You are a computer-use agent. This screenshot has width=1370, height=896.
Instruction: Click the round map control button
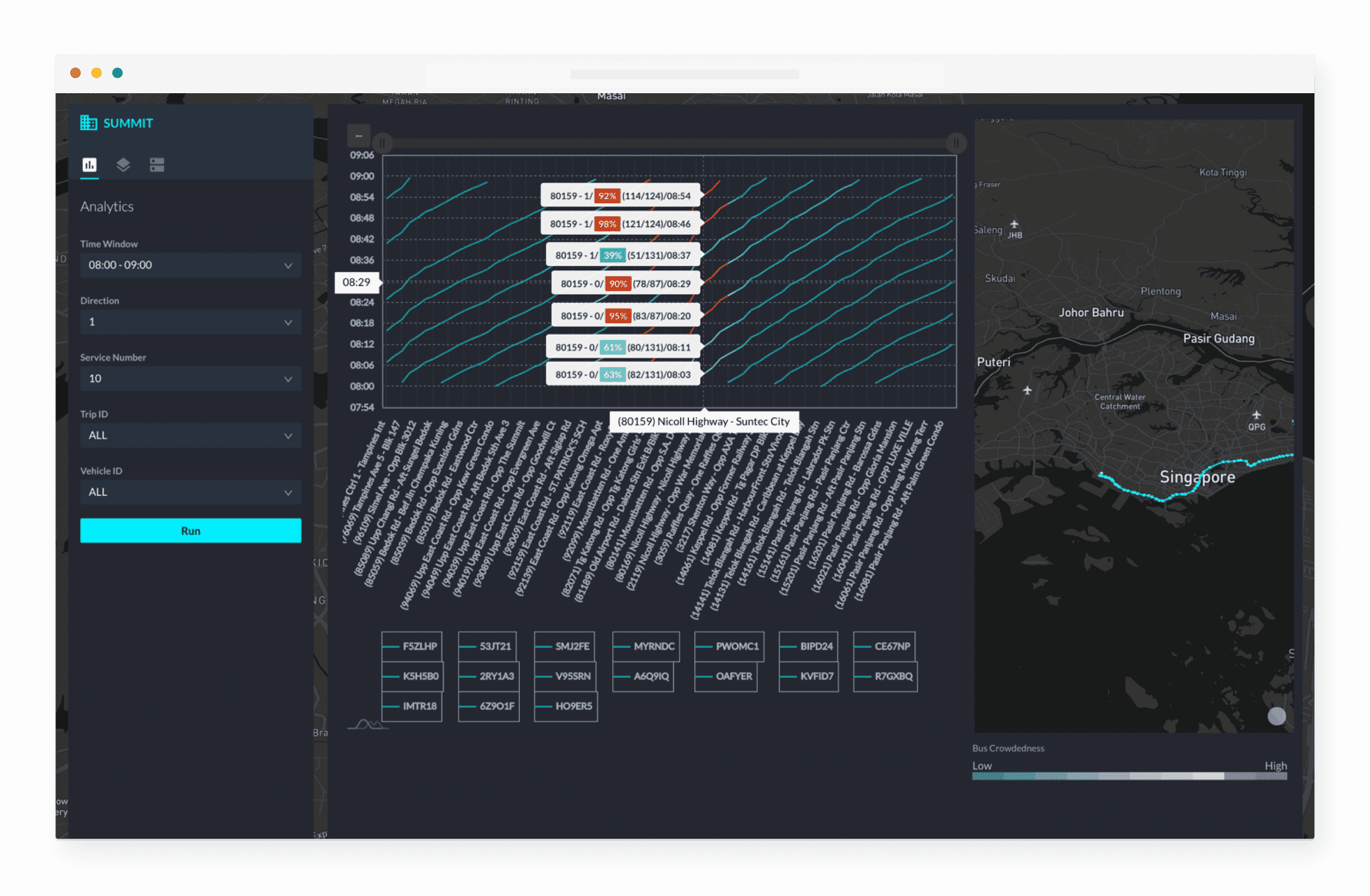click(1276, 716)
